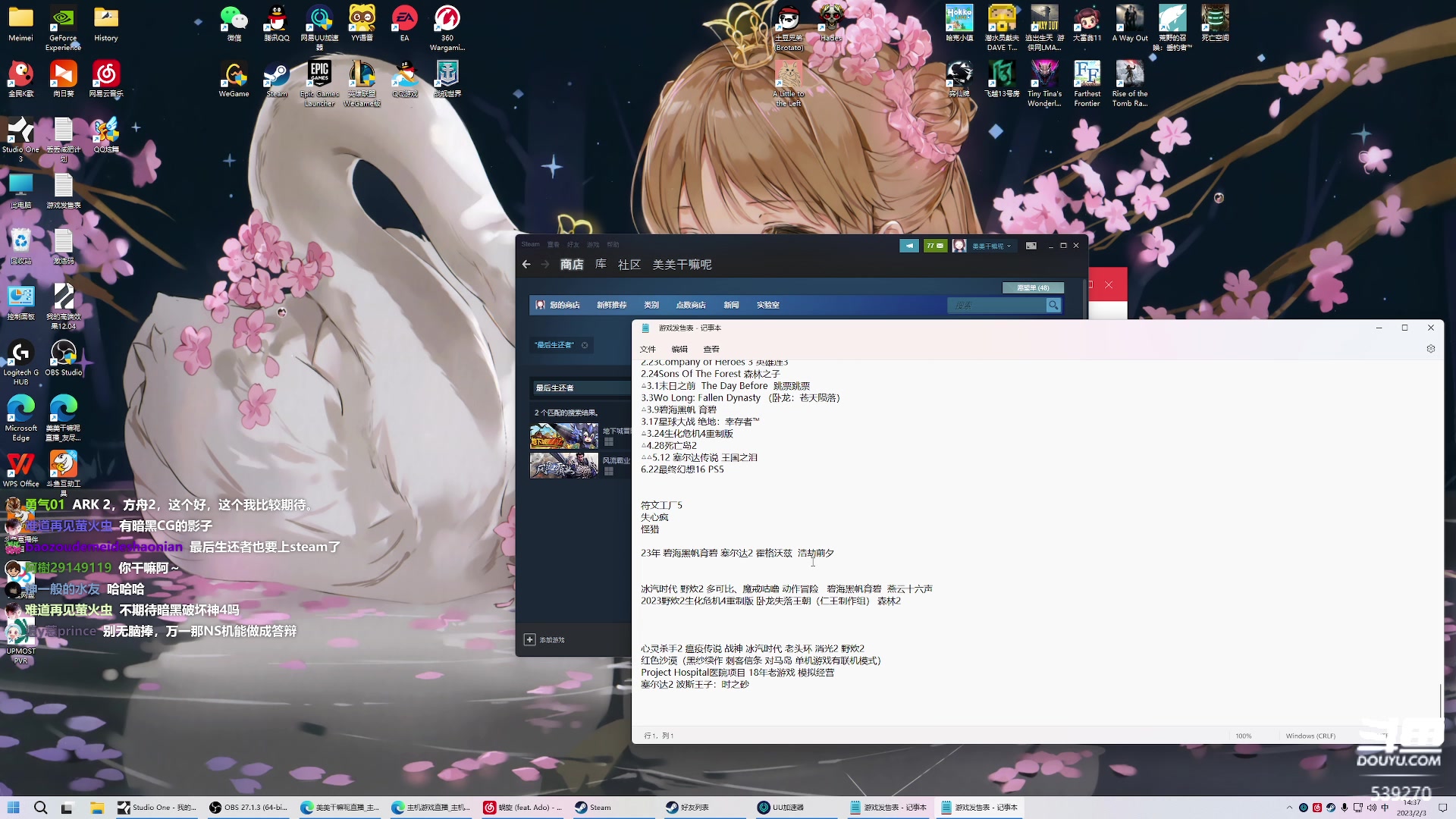Viewport: 1456px width, 819px height.
Task: Open the Notepad settings gear
Action: (x=1430, y=349)
